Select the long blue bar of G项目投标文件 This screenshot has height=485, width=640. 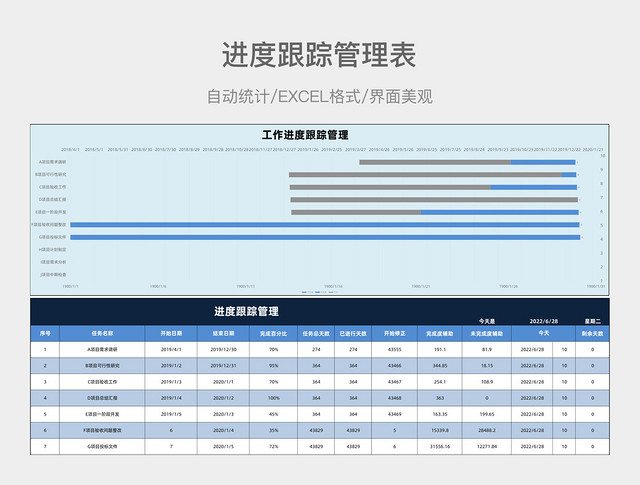click(x=325, y=237)
